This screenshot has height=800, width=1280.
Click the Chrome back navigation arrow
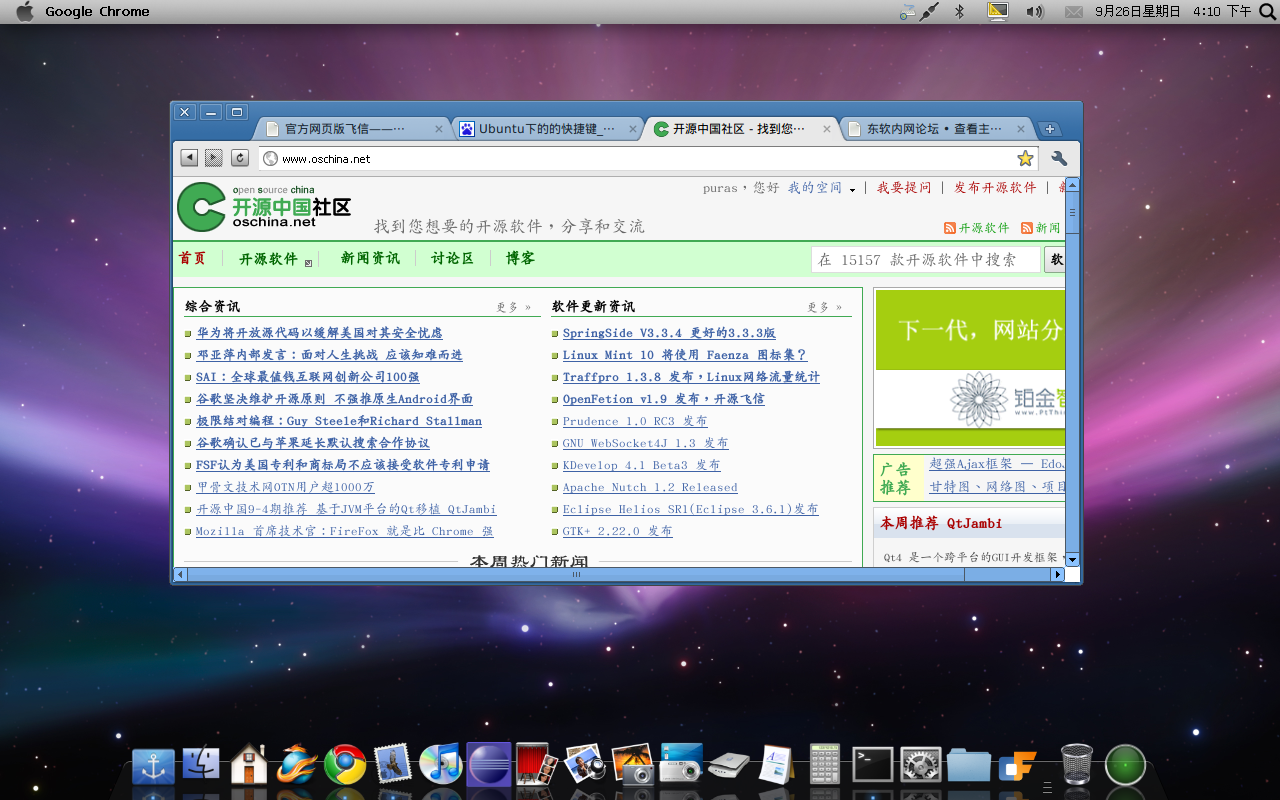pyautogui.click(x=189, y=158)
